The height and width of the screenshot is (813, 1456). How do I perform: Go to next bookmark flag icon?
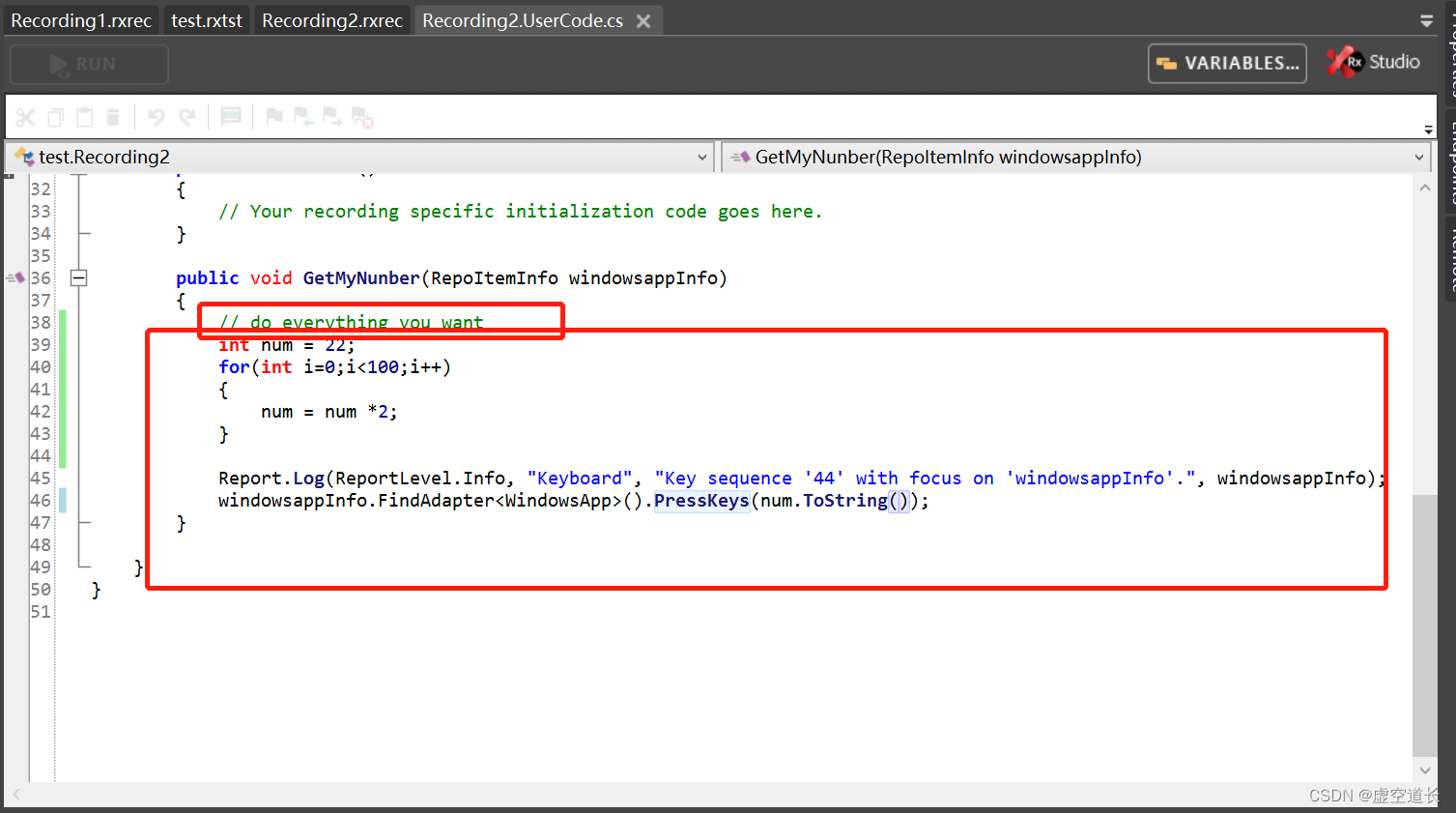click(x=332, y=117)
